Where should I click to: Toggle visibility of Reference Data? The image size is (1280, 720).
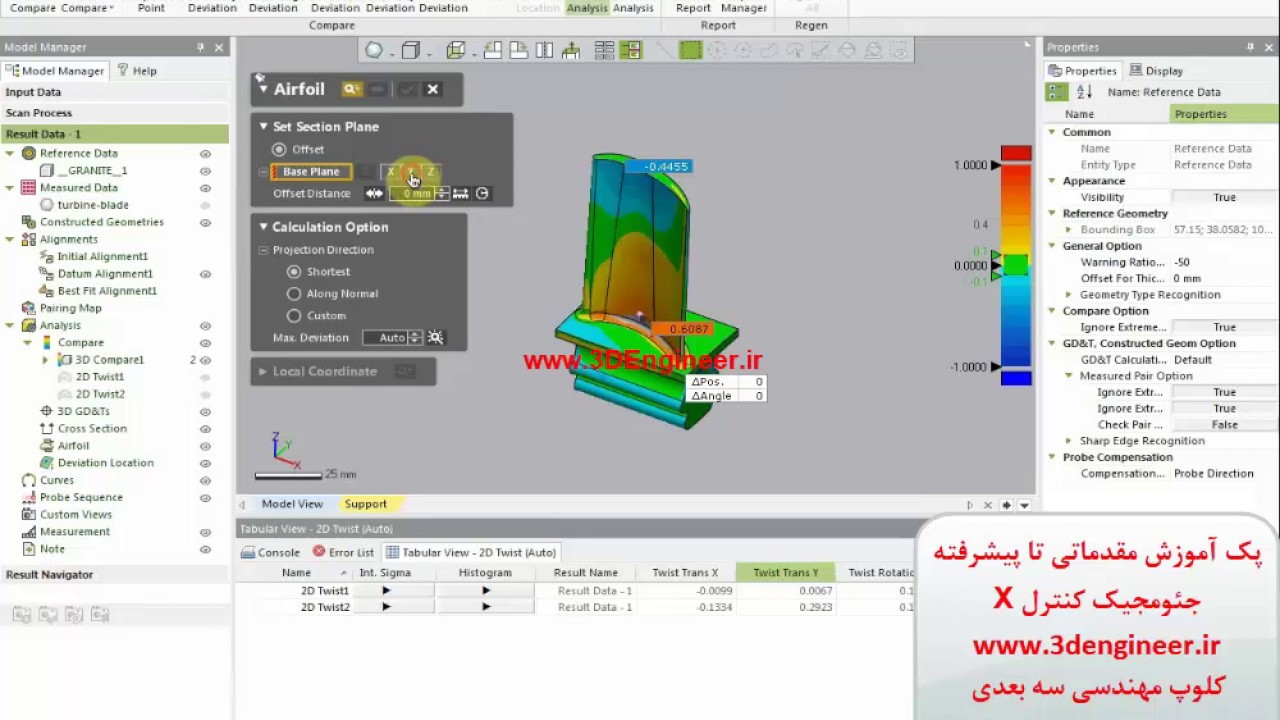[x=205, y=154]
